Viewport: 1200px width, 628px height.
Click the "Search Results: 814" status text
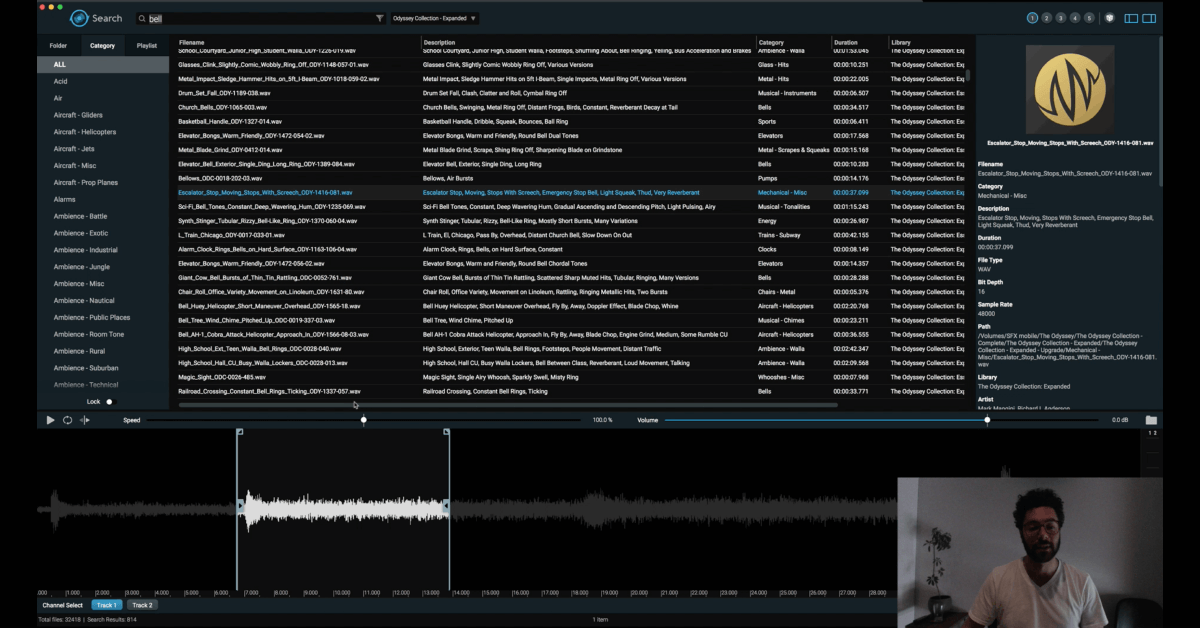point(113,620)
